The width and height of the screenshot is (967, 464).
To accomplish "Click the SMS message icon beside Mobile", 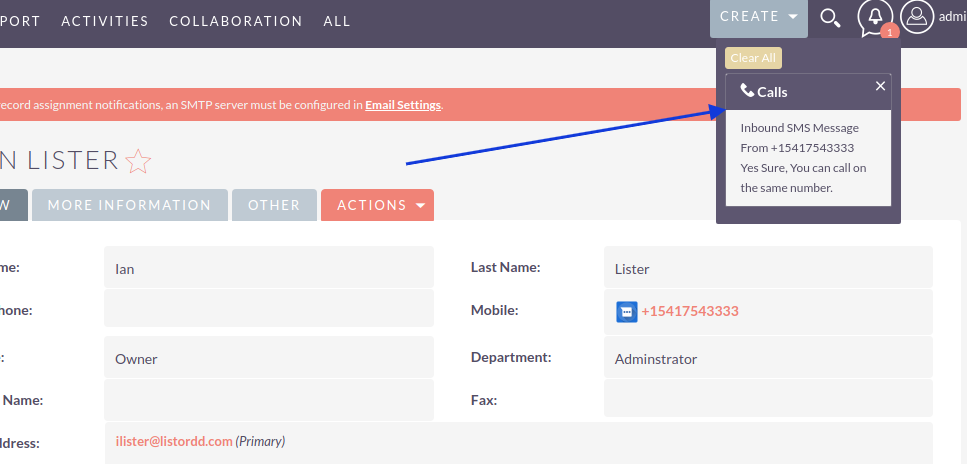I will pos(627,312).
